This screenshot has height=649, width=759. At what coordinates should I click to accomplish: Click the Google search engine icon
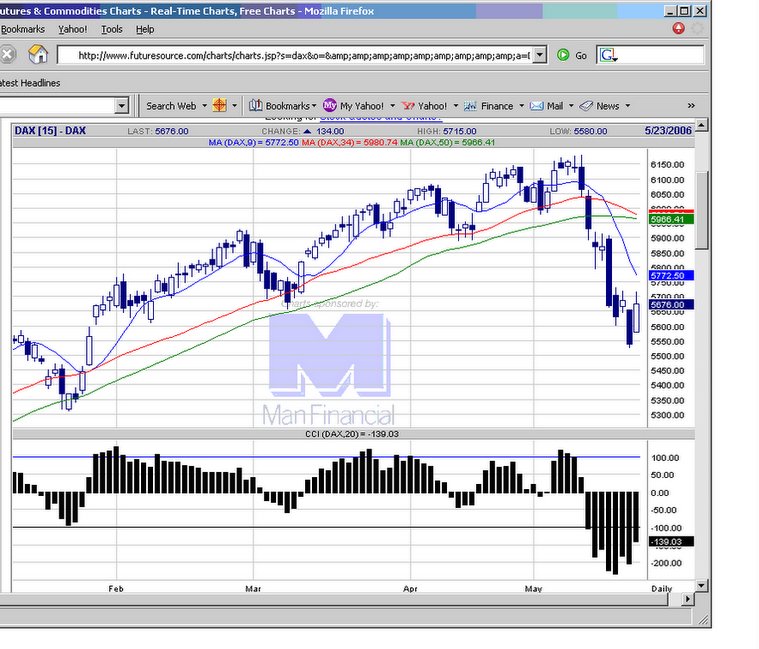point(608,55)
